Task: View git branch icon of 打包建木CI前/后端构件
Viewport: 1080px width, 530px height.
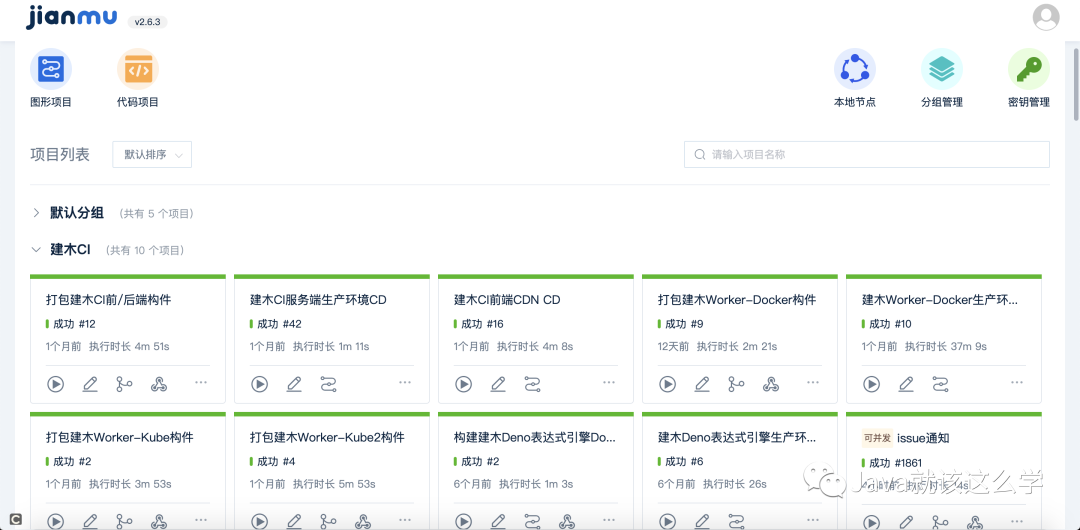Action: tap(124, 384)
